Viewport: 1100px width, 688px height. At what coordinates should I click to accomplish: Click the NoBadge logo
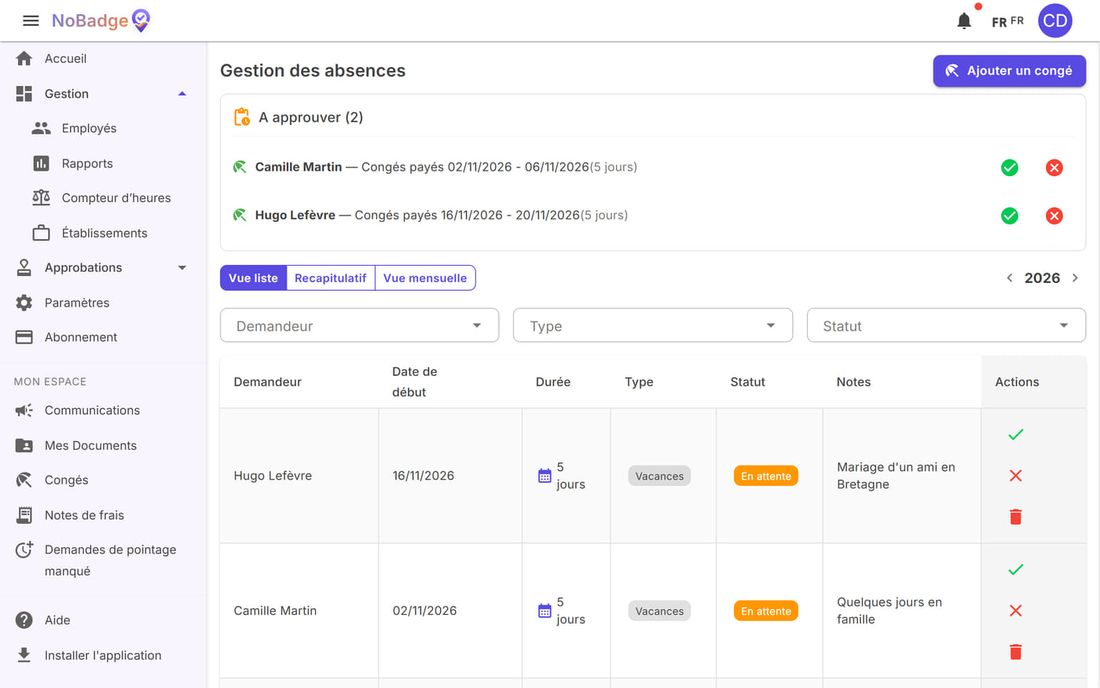(101, 21)
